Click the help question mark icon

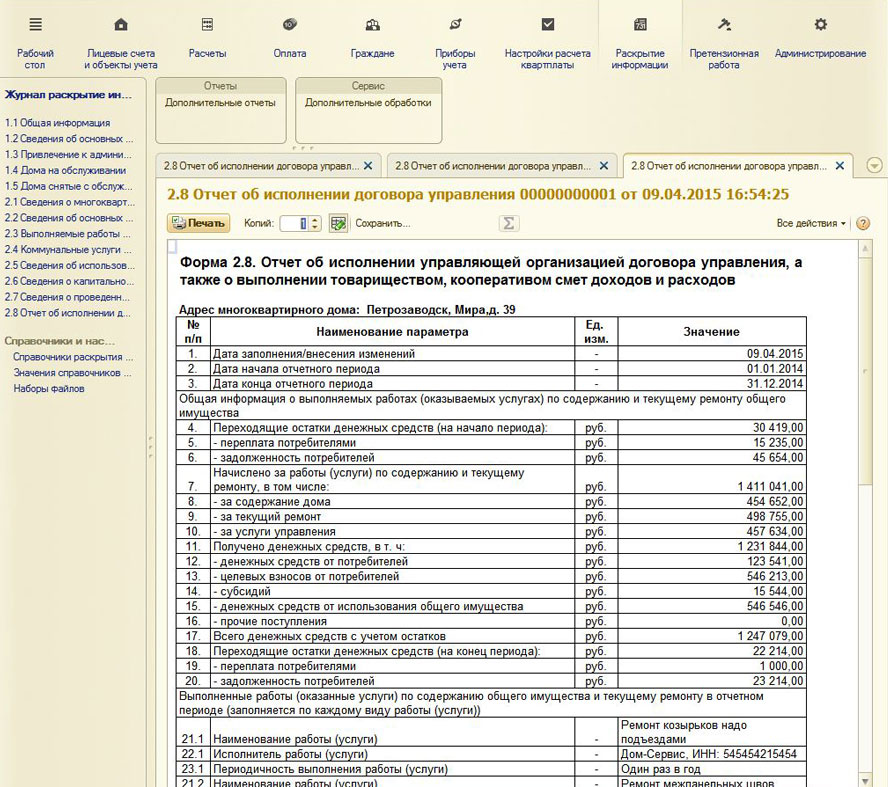pos(863,223)
